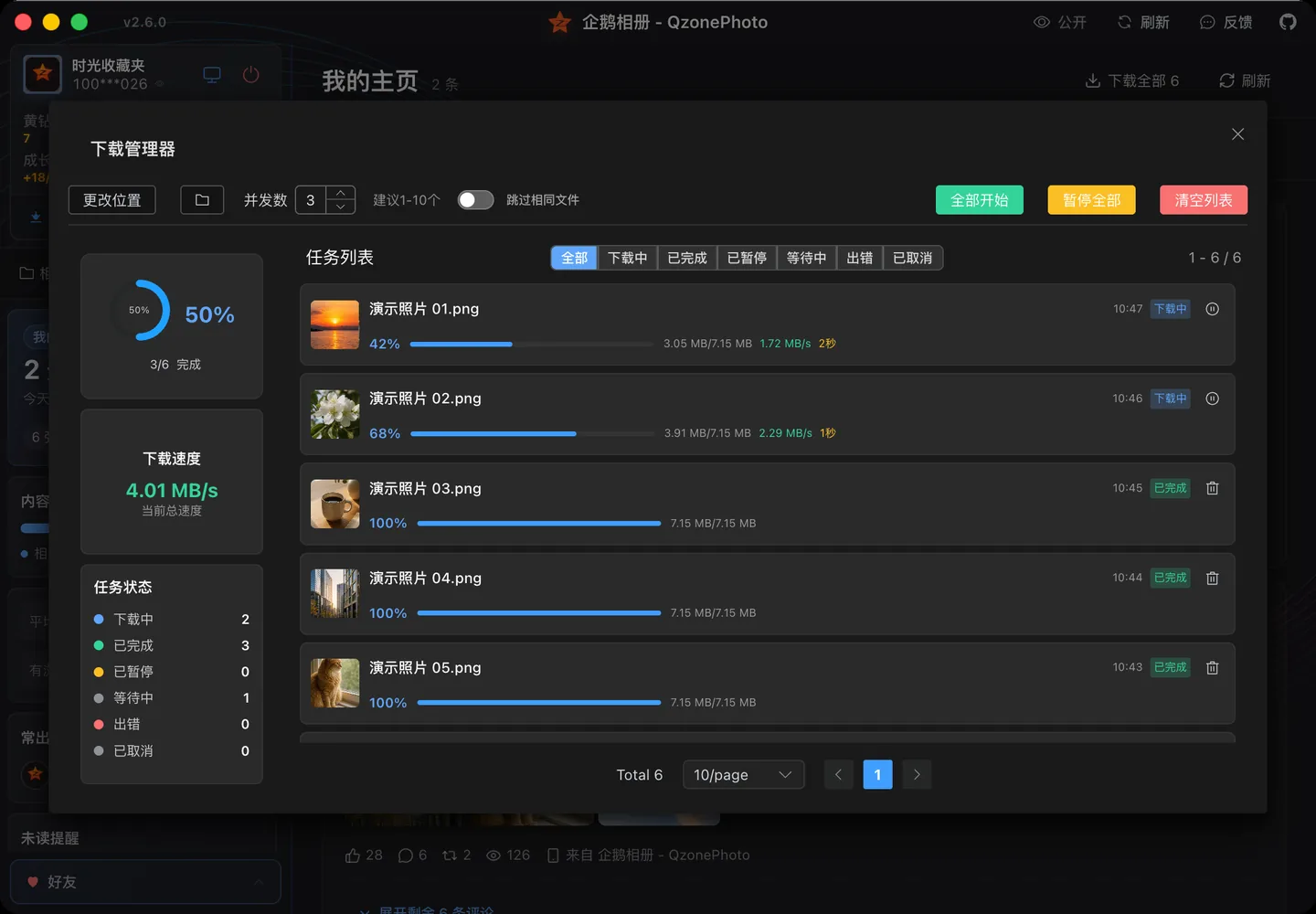1316x914 pixels.
Task: Click the 3/6 完成 summary text
Action: (x=175, y=365)
